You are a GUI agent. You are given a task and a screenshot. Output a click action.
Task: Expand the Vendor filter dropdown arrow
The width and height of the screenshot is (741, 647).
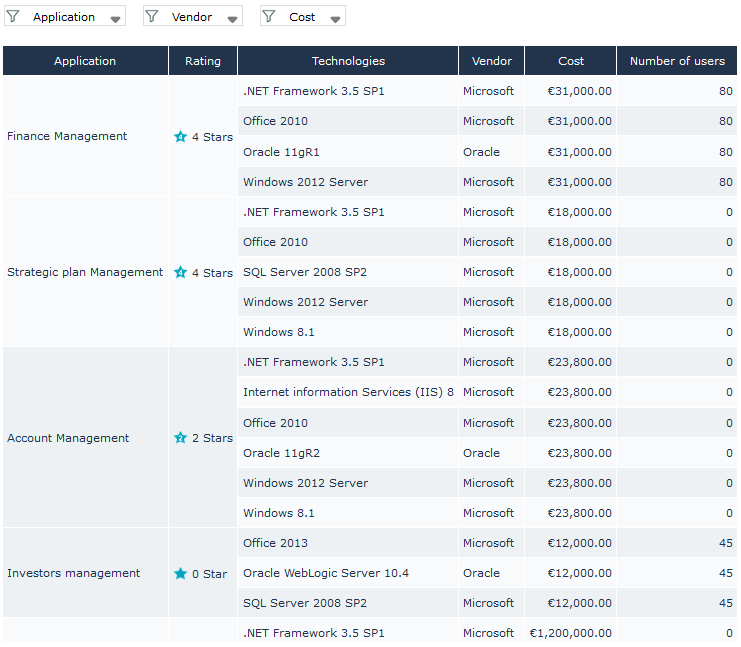232,18
